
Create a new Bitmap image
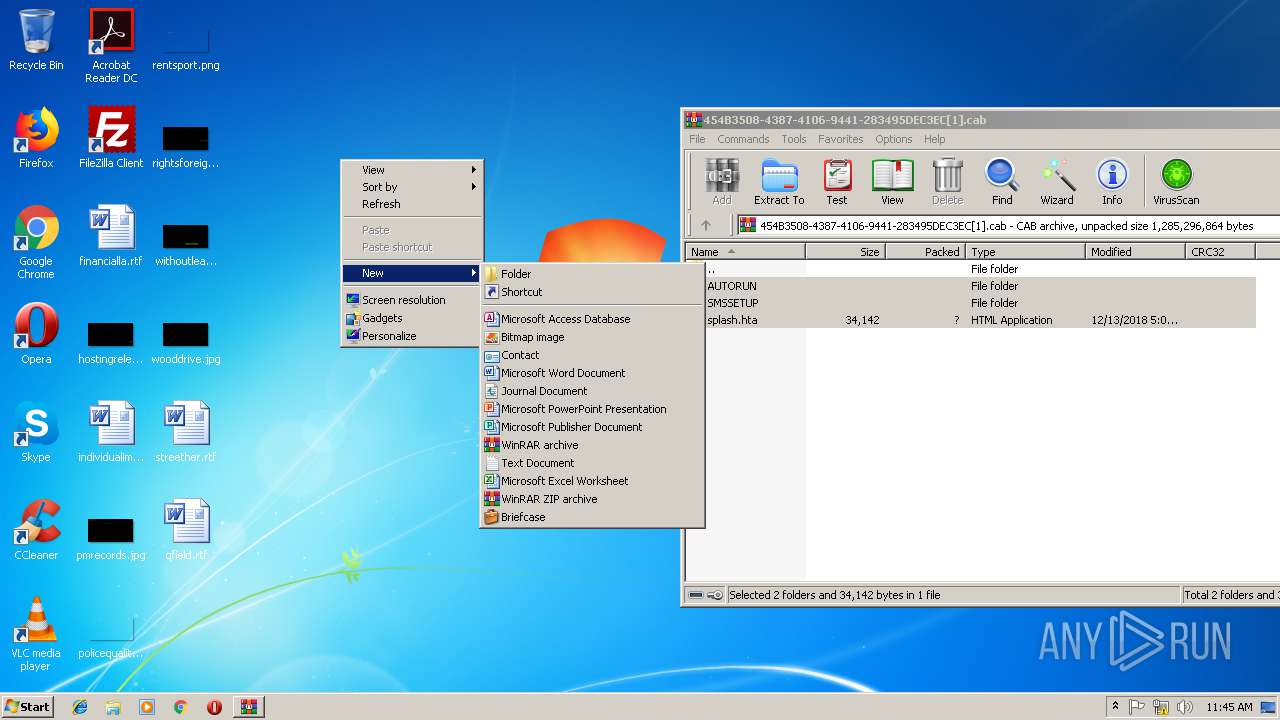pos(592,337)
